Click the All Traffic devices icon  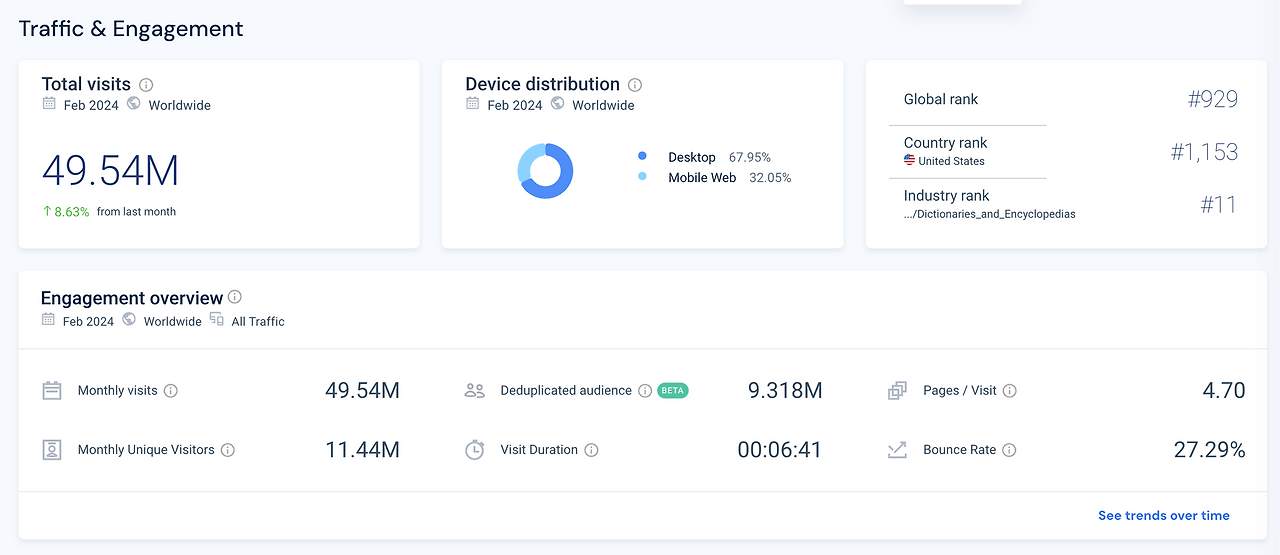tap(217, 320)
